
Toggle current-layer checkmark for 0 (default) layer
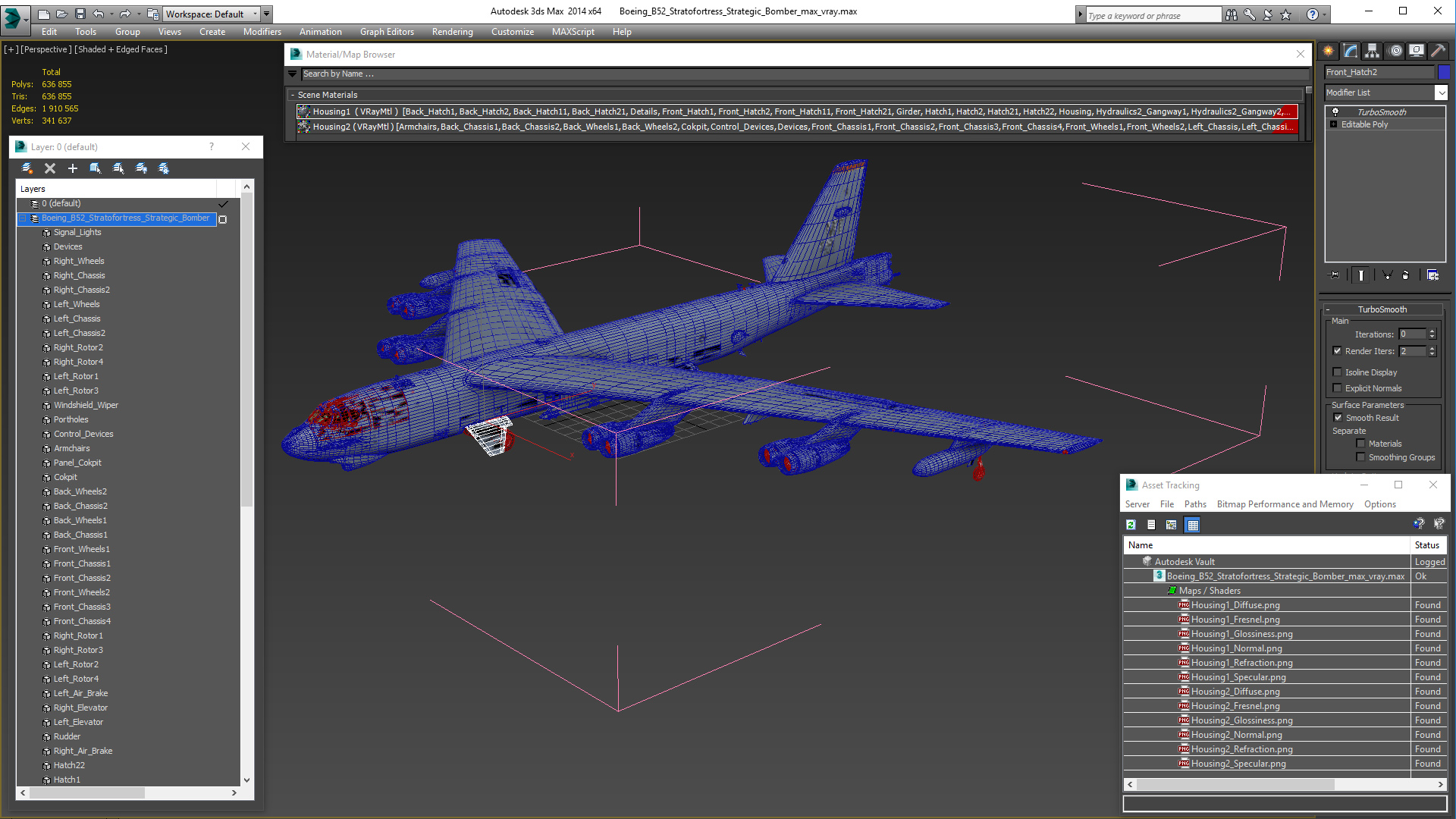click(x=223, y=204)
